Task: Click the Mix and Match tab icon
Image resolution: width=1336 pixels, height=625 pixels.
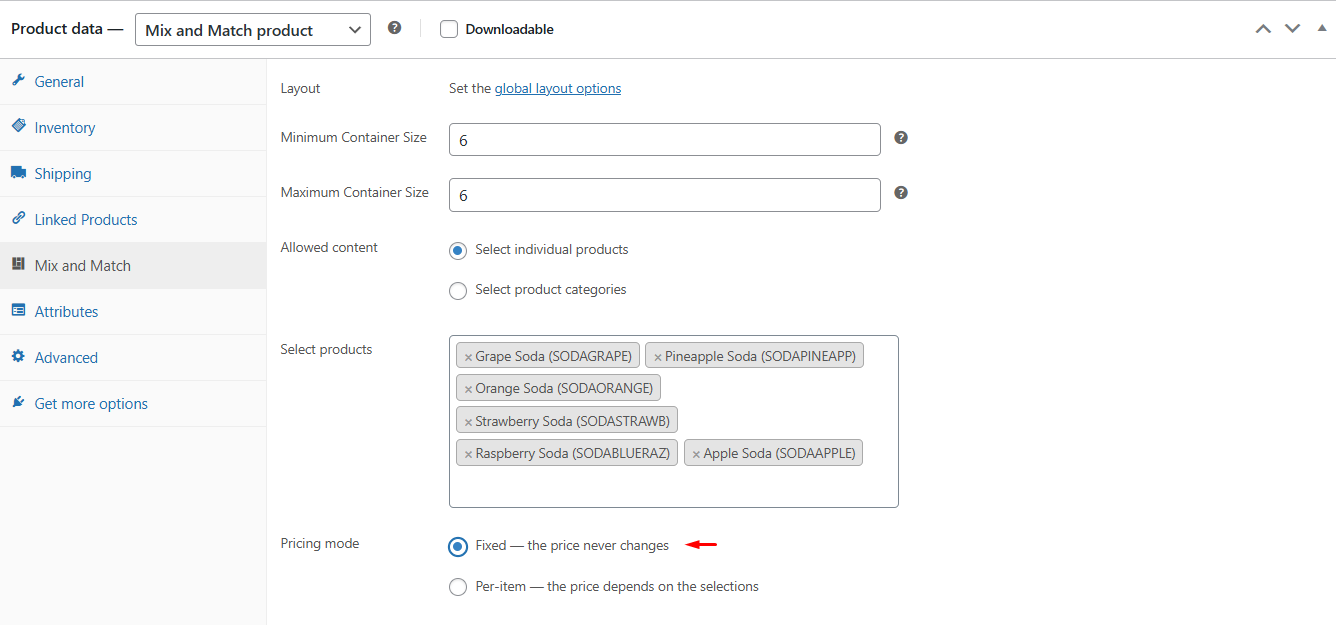Action: pyautogui.click(x=18, y=265)
